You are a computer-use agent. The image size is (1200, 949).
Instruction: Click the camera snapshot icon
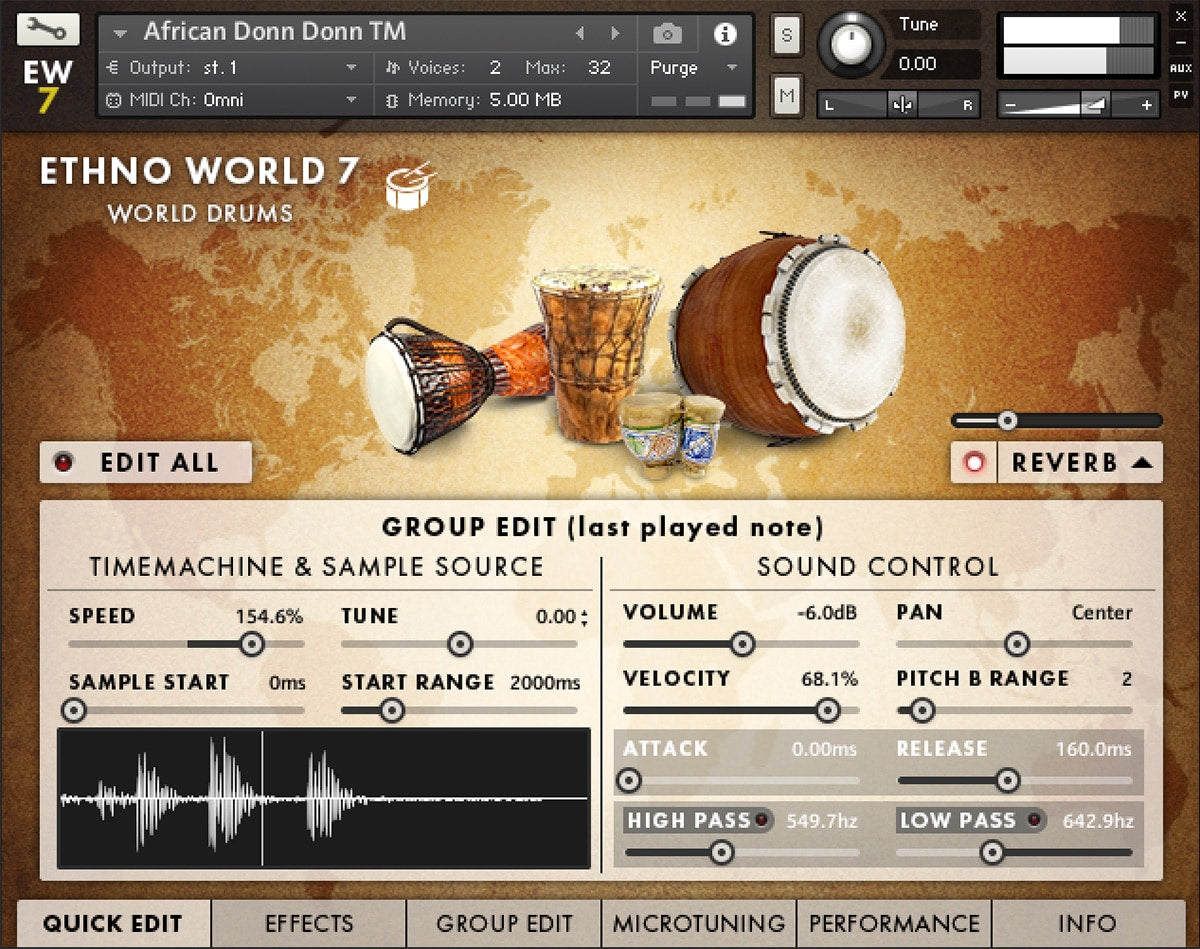[667, 34]
